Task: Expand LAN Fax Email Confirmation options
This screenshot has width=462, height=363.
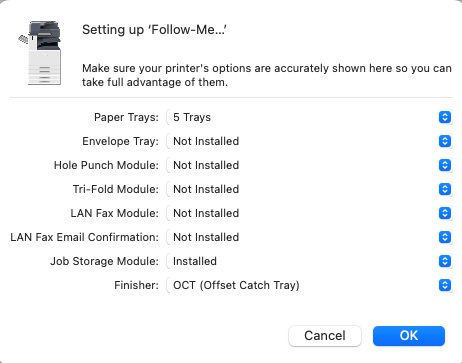Action: click(x=309, y=237)
